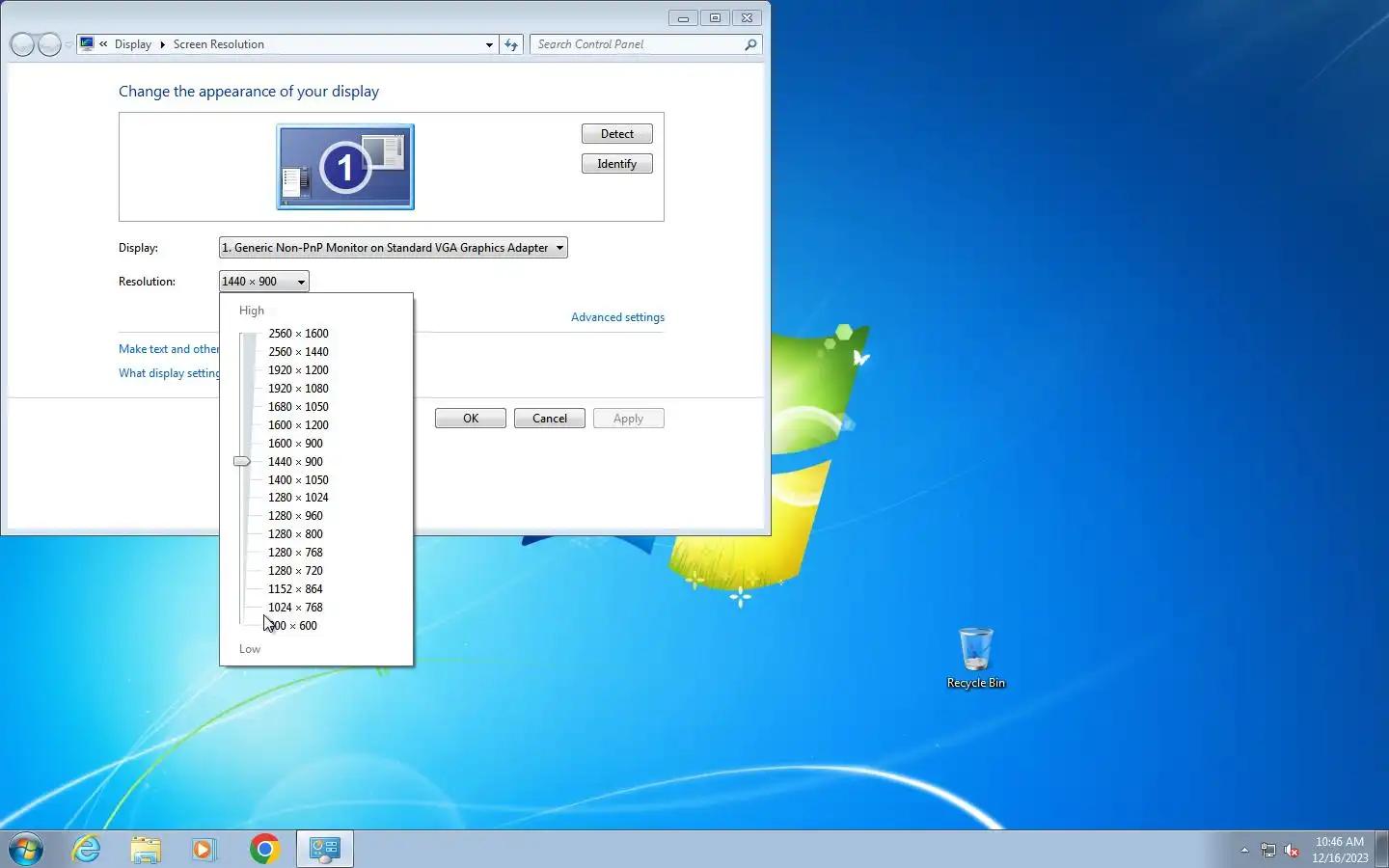Choose resolution 1600 × 900
This screenshot has height=868, width=1389.
tap(295, 444)
